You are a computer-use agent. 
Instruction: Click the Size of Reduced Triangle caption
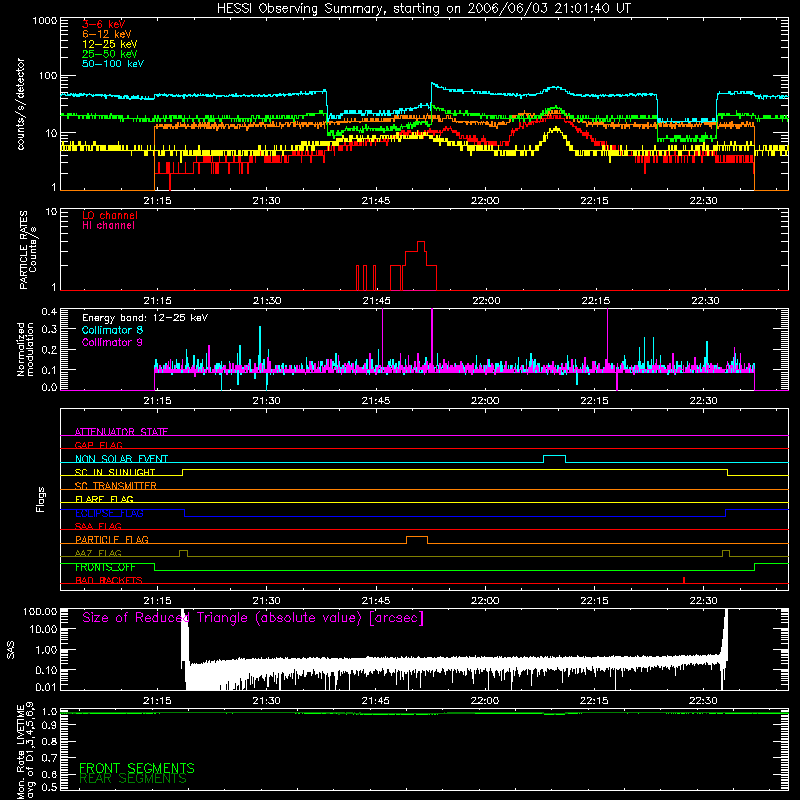(x=253, y=618)
